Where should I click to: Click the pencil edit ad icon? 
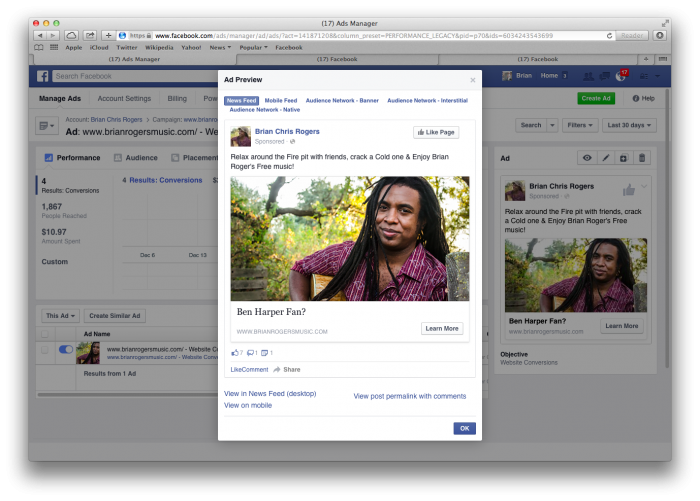click(605, 158)
